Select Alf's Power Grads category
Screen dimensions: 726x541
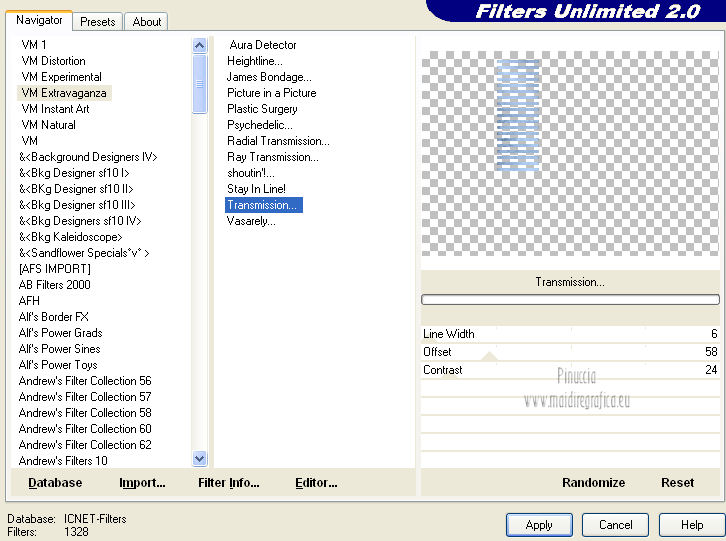click(x=60, y=333)
